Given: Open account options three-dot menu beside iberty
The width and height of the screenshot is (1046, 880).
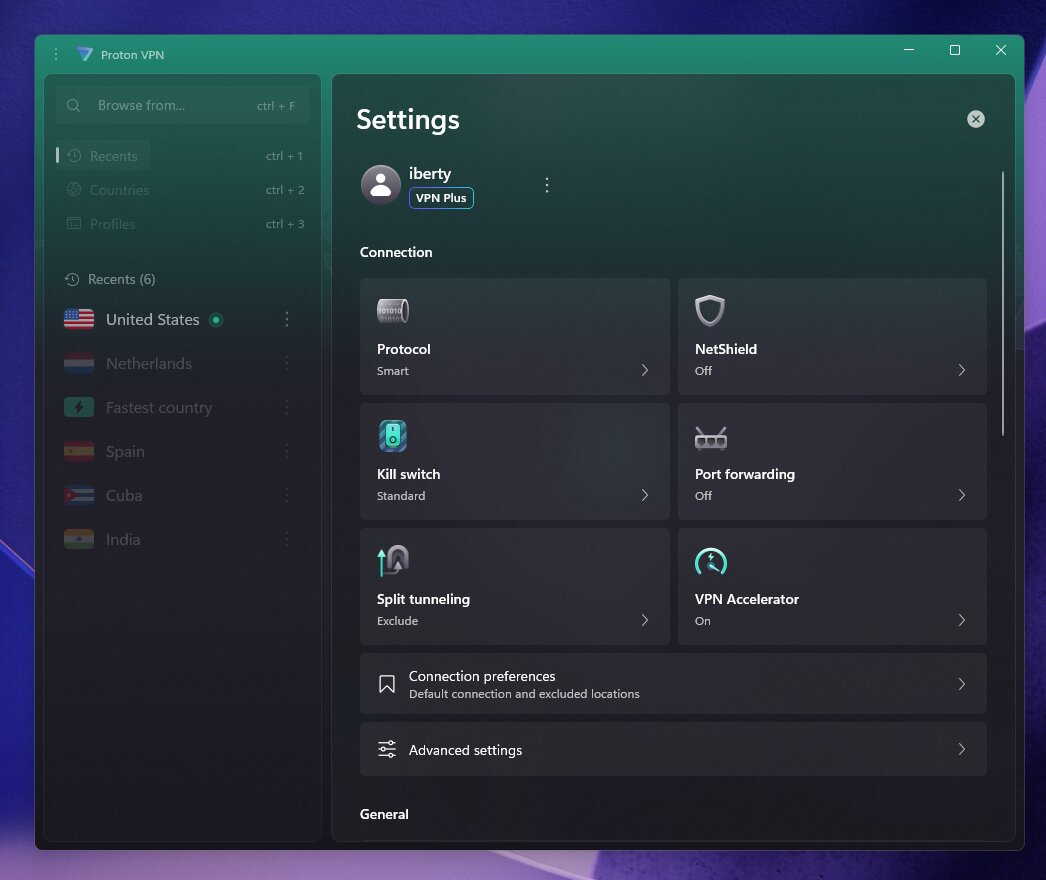Looking at the screenshot, I should 547,185.
